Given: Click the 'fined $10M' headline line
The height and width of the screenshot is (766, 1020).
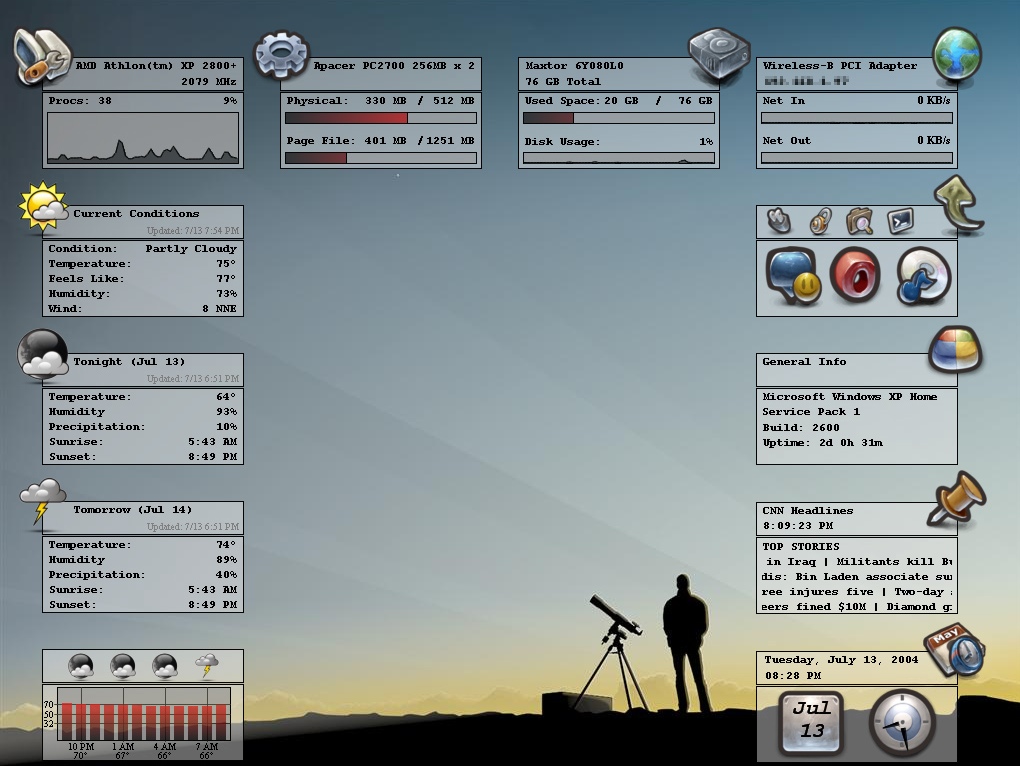Looking at the screenshot, I should coord(857,607).
